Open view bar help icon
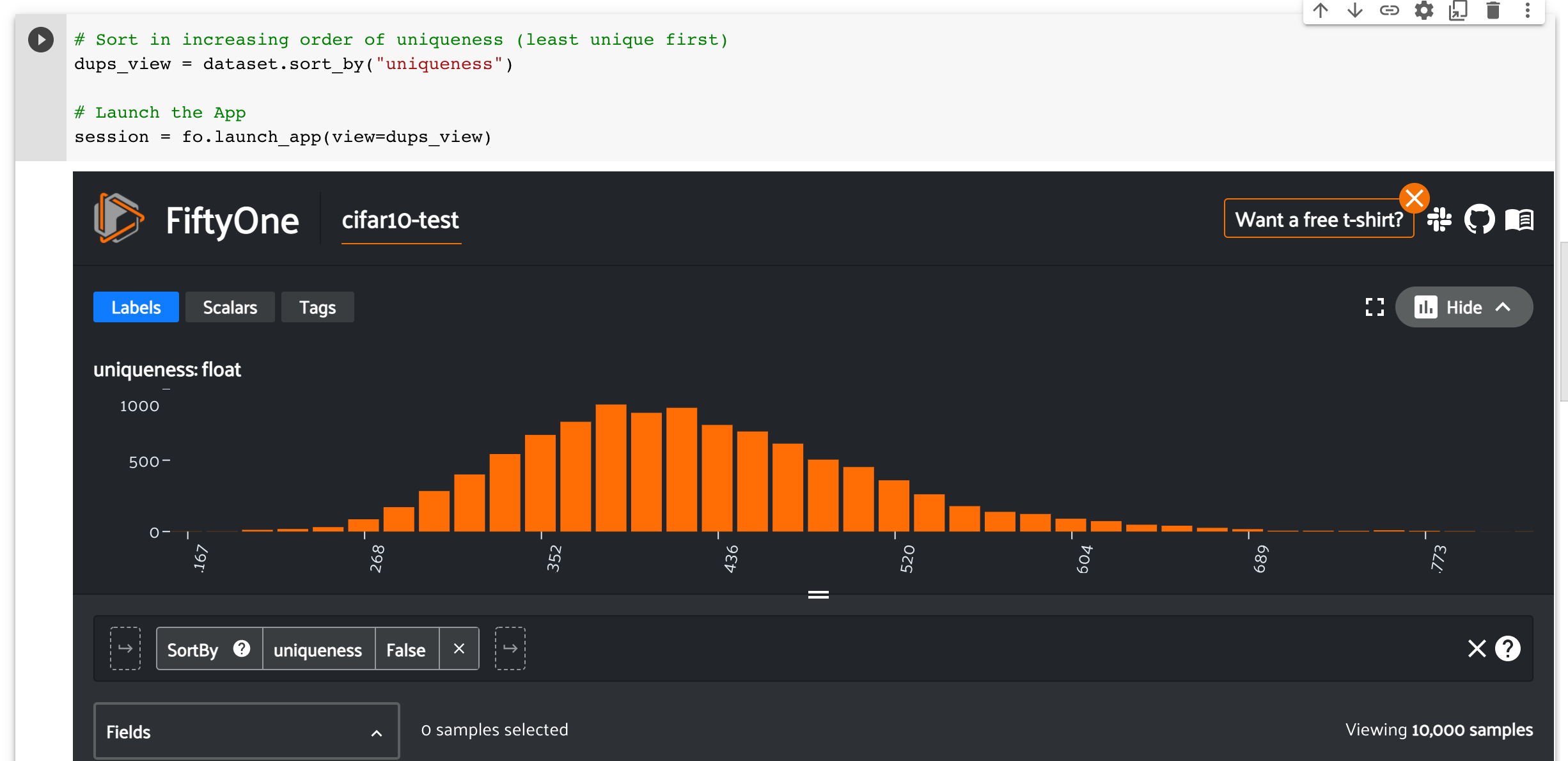The height and width of the screenshot is (761, 1568). point(1508,648)
